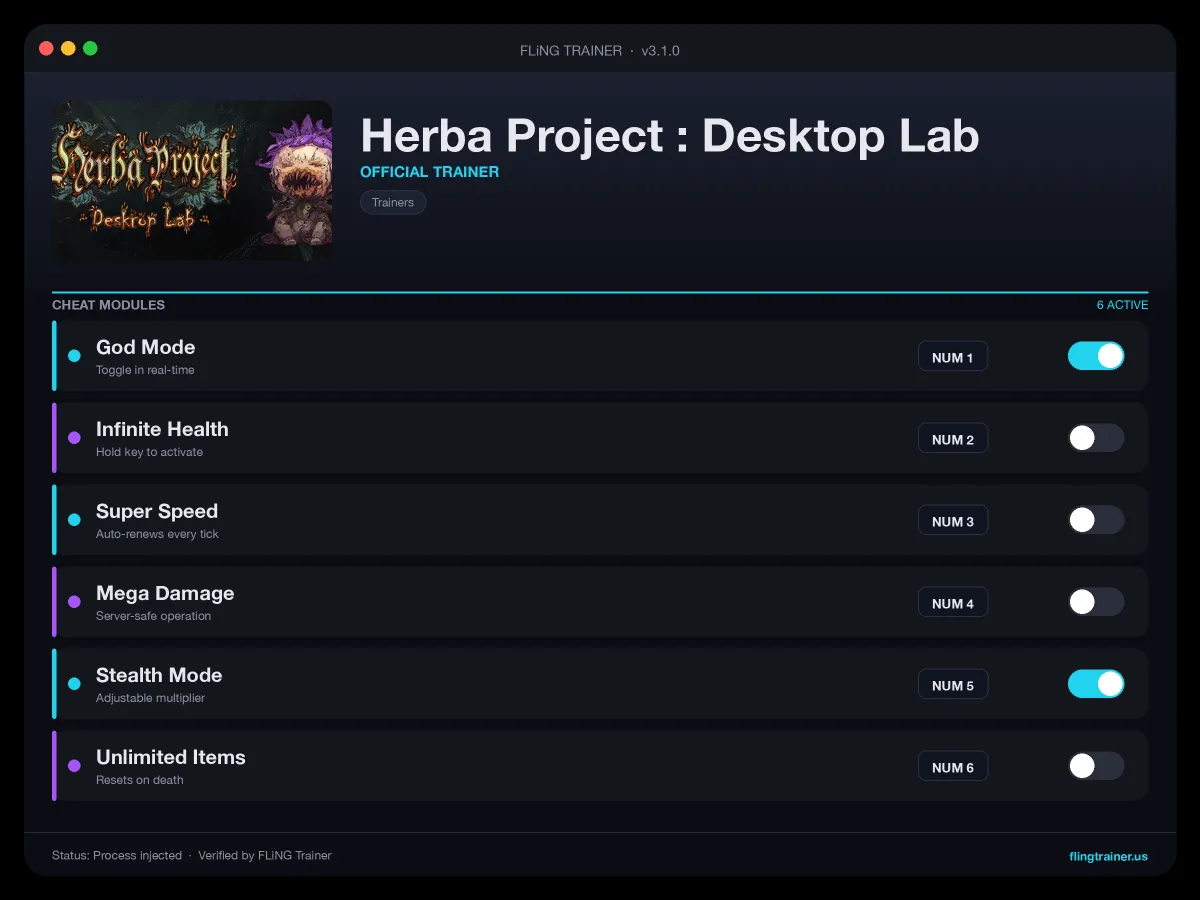Screen dimensions: 1200x900
Task: Click the 'Herba Project : Desktop Lab' heading
Action: click(669, 135)
